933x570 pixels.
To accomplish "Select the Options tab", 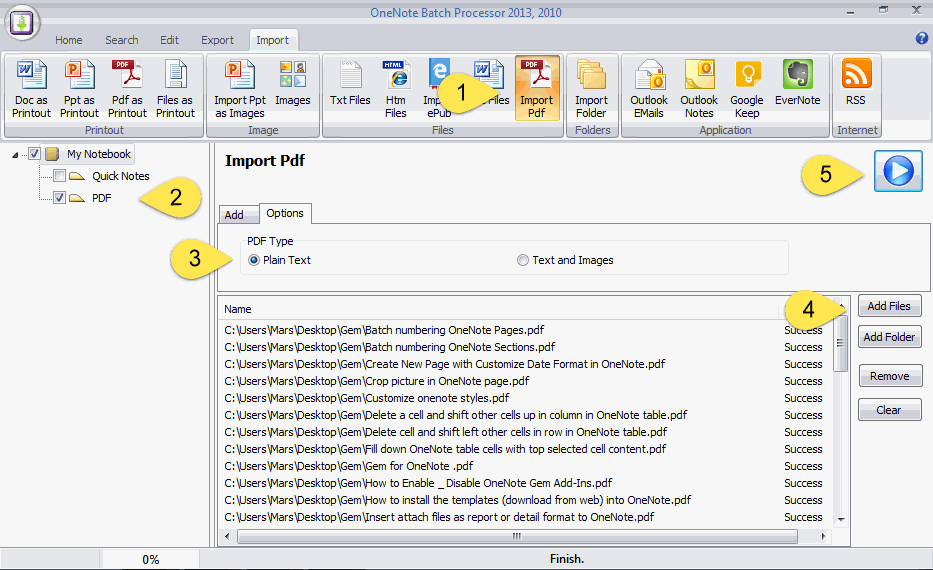I will click(x=285, y=213).
